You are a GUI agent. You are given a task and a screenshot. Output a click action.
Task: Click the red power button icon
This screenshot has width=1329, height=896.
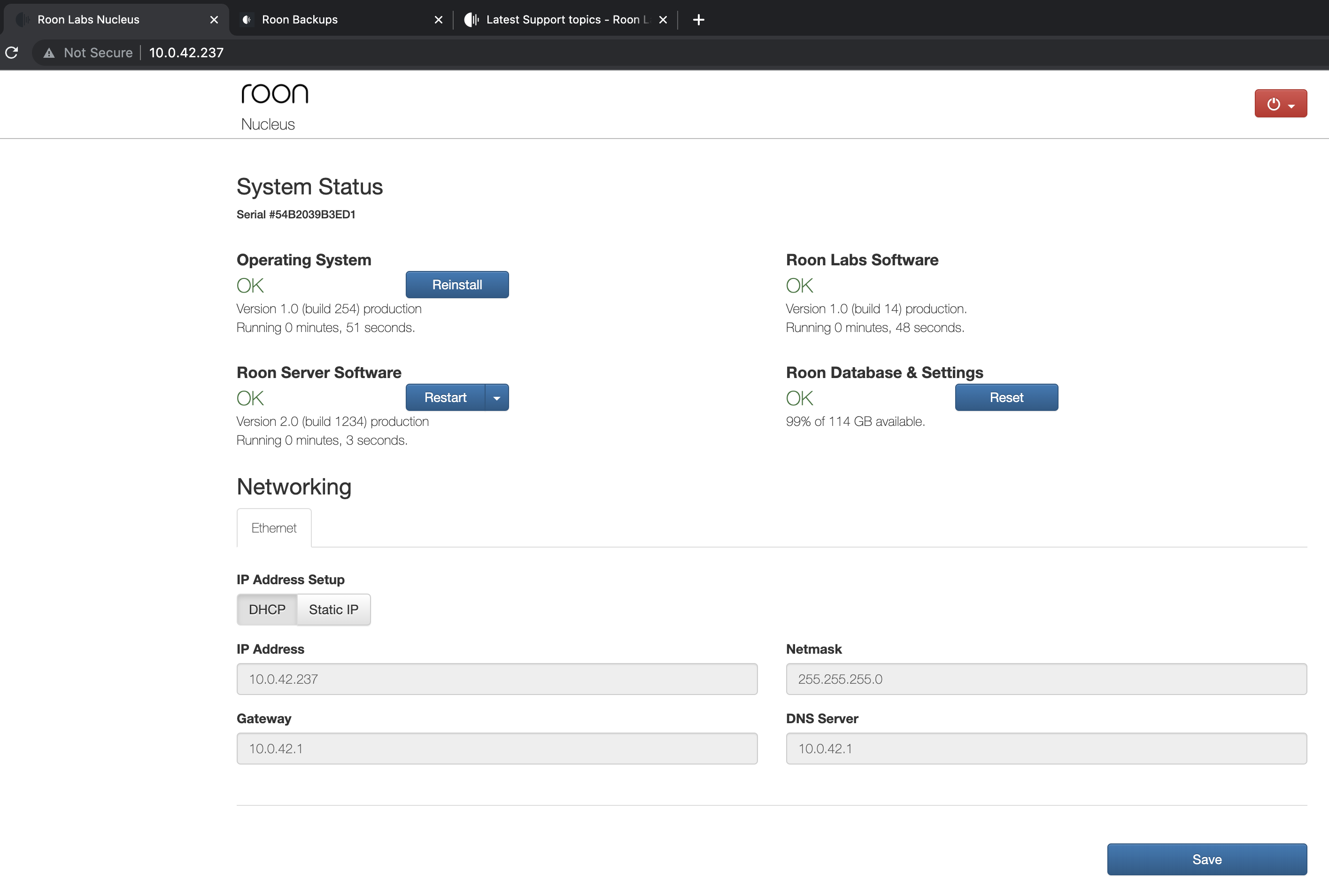coord(1273,104)
